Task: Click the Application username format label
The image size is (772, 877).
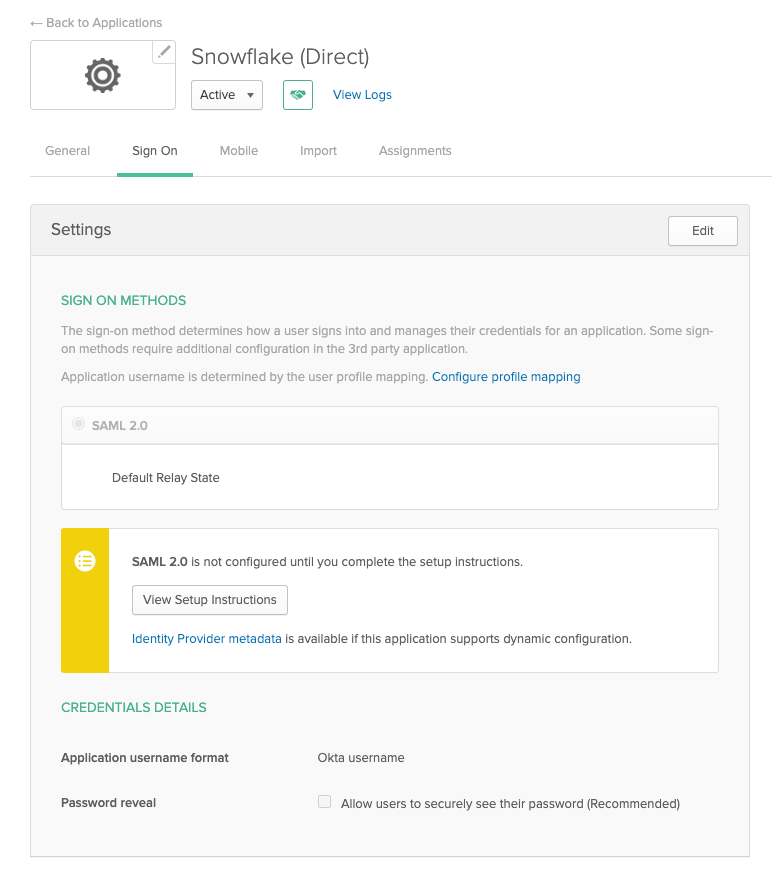Action: pos(145,758)
